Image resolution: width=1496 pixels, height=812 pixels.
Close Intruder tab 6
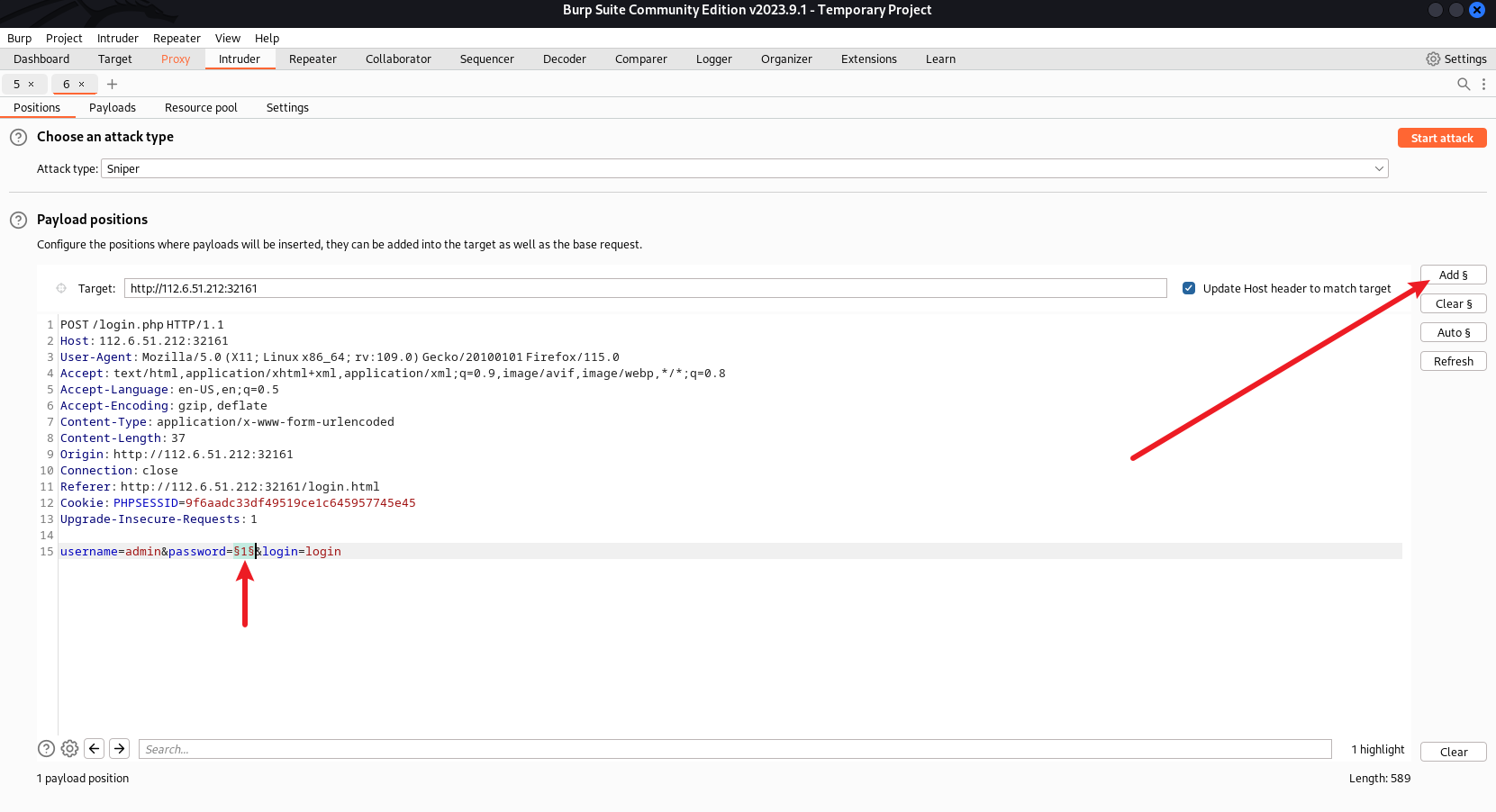81,84
